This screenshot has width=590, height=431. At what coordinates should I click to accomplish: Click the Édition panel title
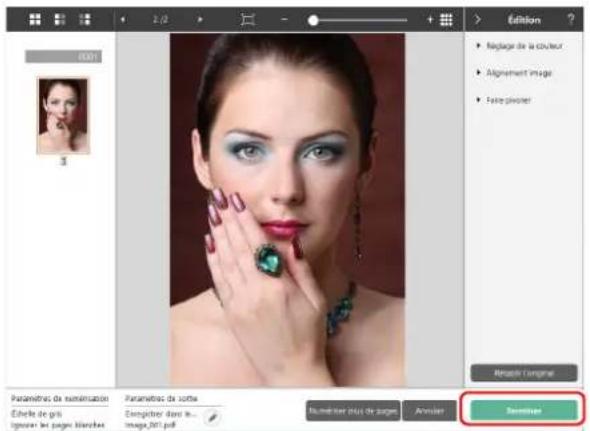click(x=524, y=20)
